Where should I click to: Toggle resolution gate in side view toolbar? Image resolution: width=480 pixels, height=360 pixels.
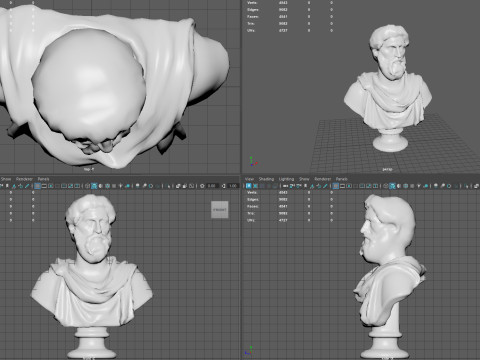[x=349, y=186]
